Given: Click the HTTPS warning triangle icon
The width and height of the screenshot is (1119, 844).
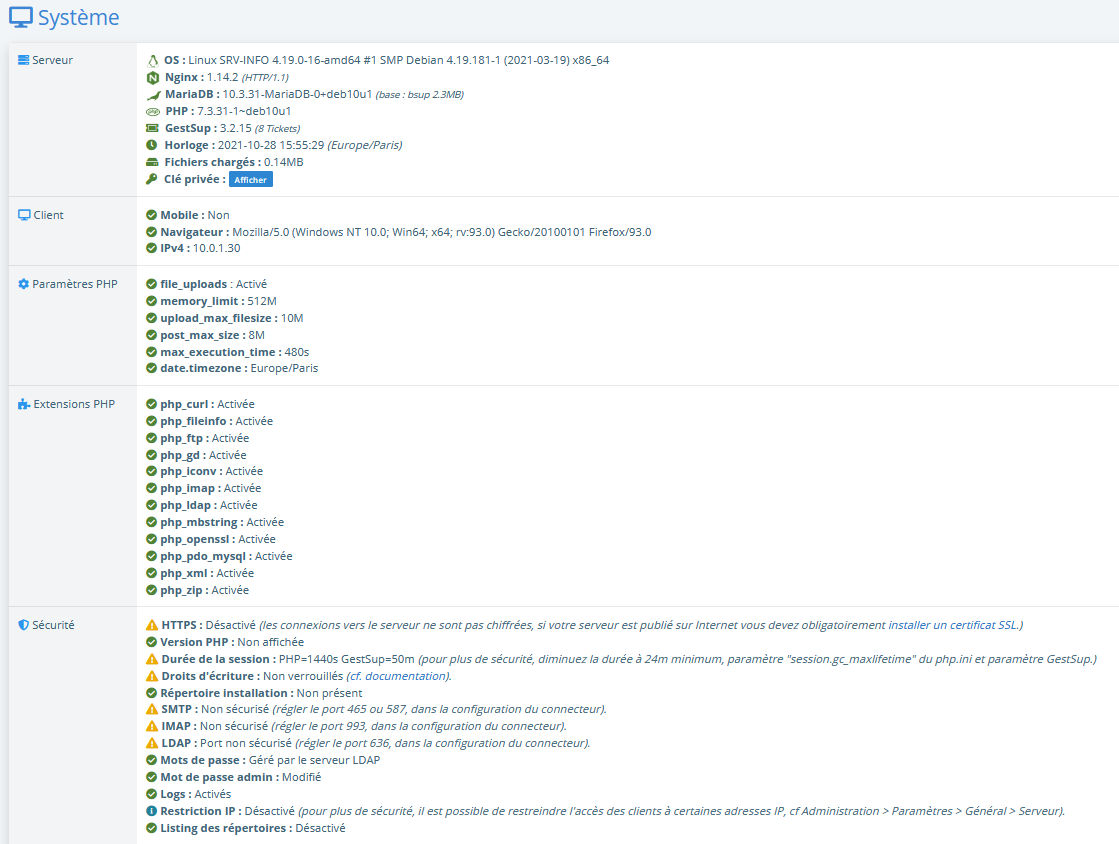Looking at the screenshot, I should [152, 625].
